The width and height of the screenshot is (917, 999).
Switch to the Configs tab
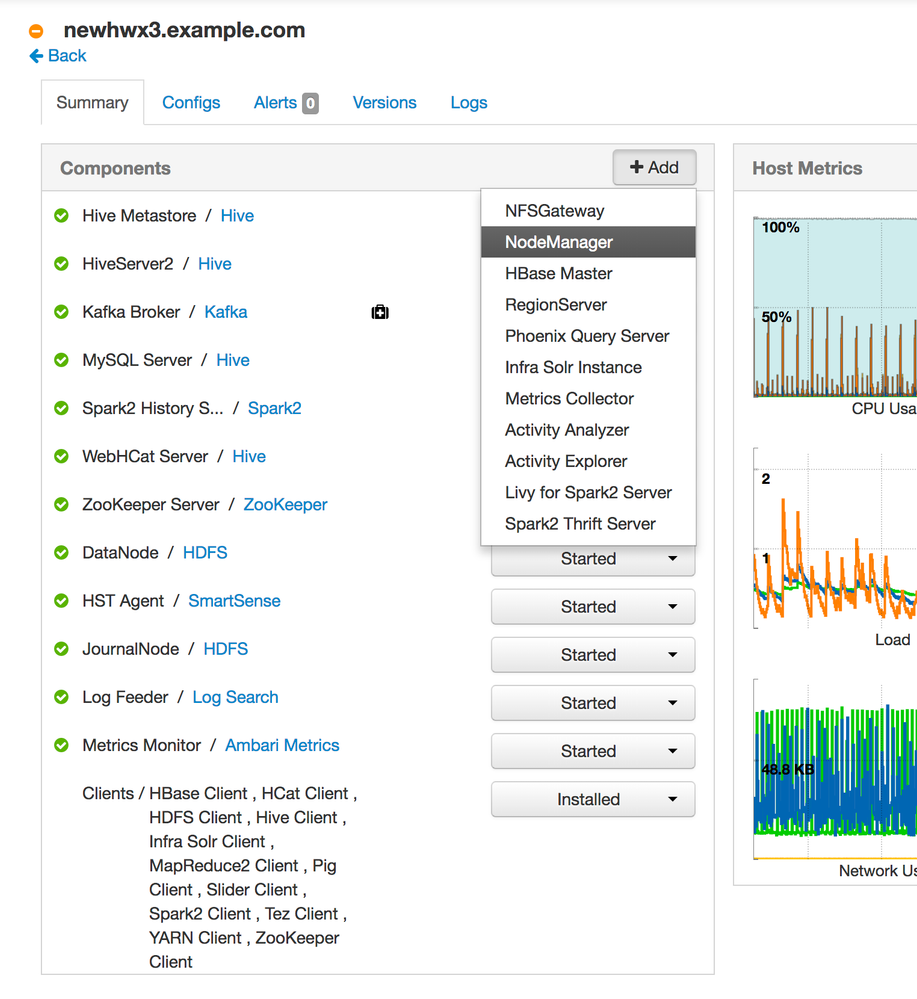(191, 102)
